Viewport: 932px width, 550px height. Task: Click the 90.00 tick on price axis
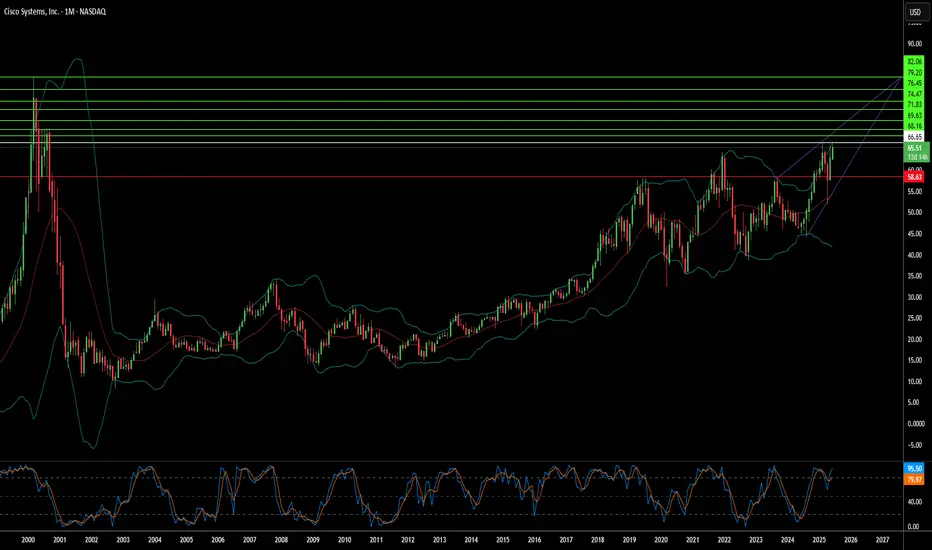click(x=914, y=44)
